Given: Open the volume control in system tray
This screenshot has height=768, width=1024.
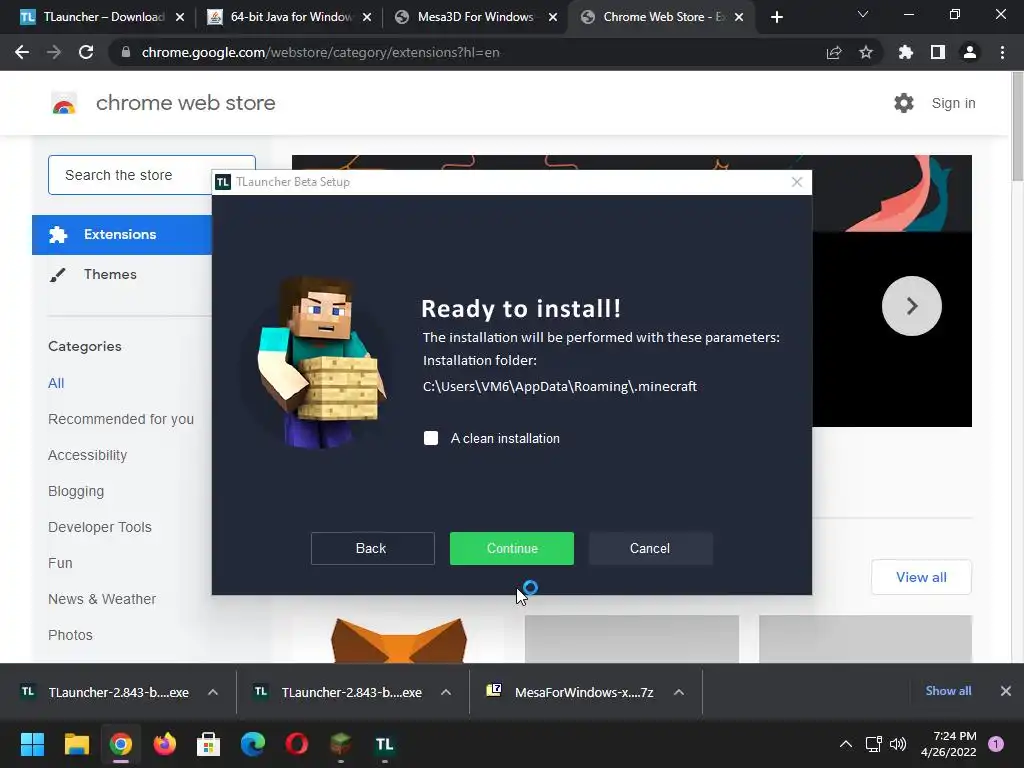Looking at the screenshot, I should 898,744.
